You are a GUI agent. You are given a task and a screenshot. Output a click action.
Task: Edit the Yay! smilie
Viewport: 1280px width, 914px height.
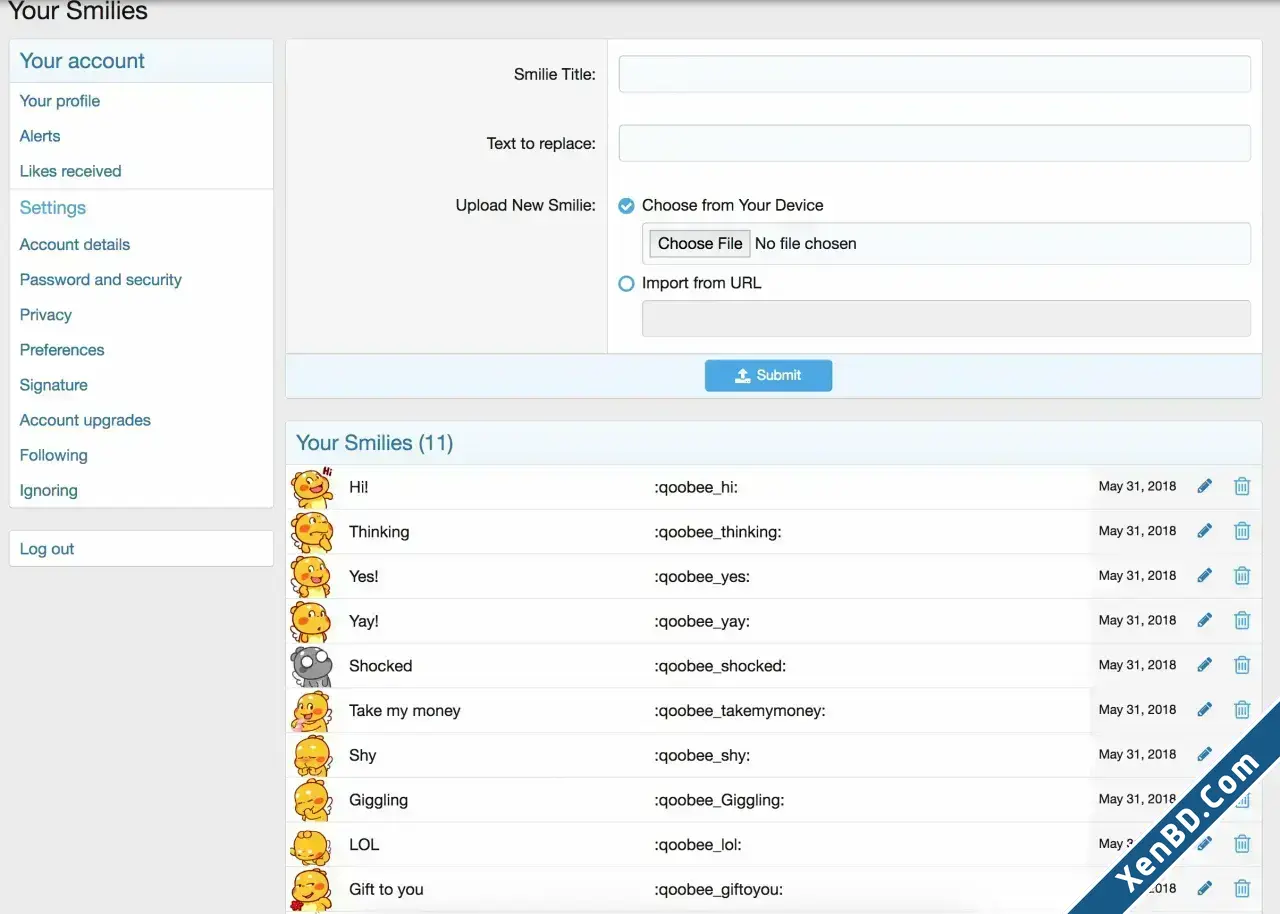pos(1204,620)
